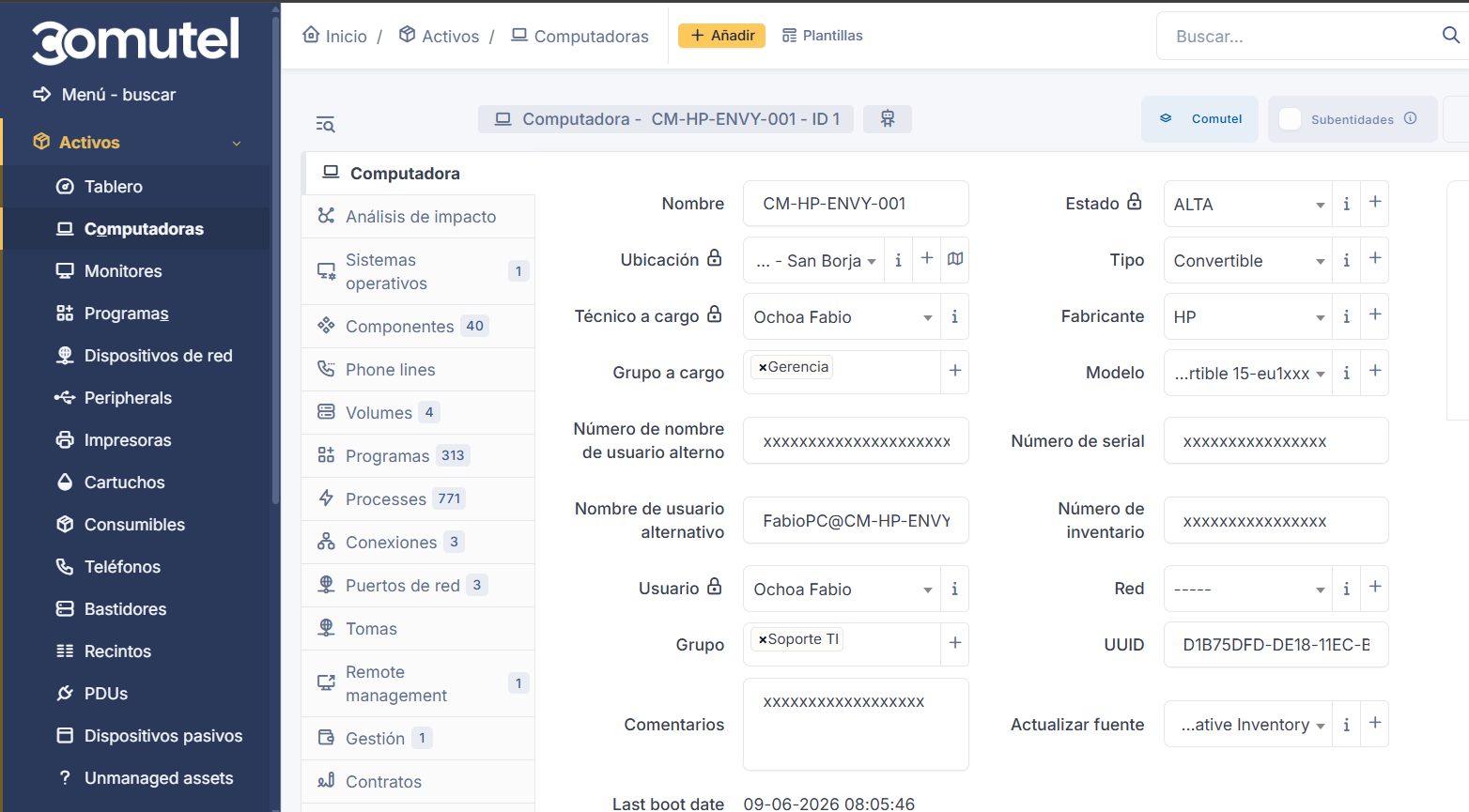
Task: Open the Análisis de impacto tab
Action: [x=418, y=217]
